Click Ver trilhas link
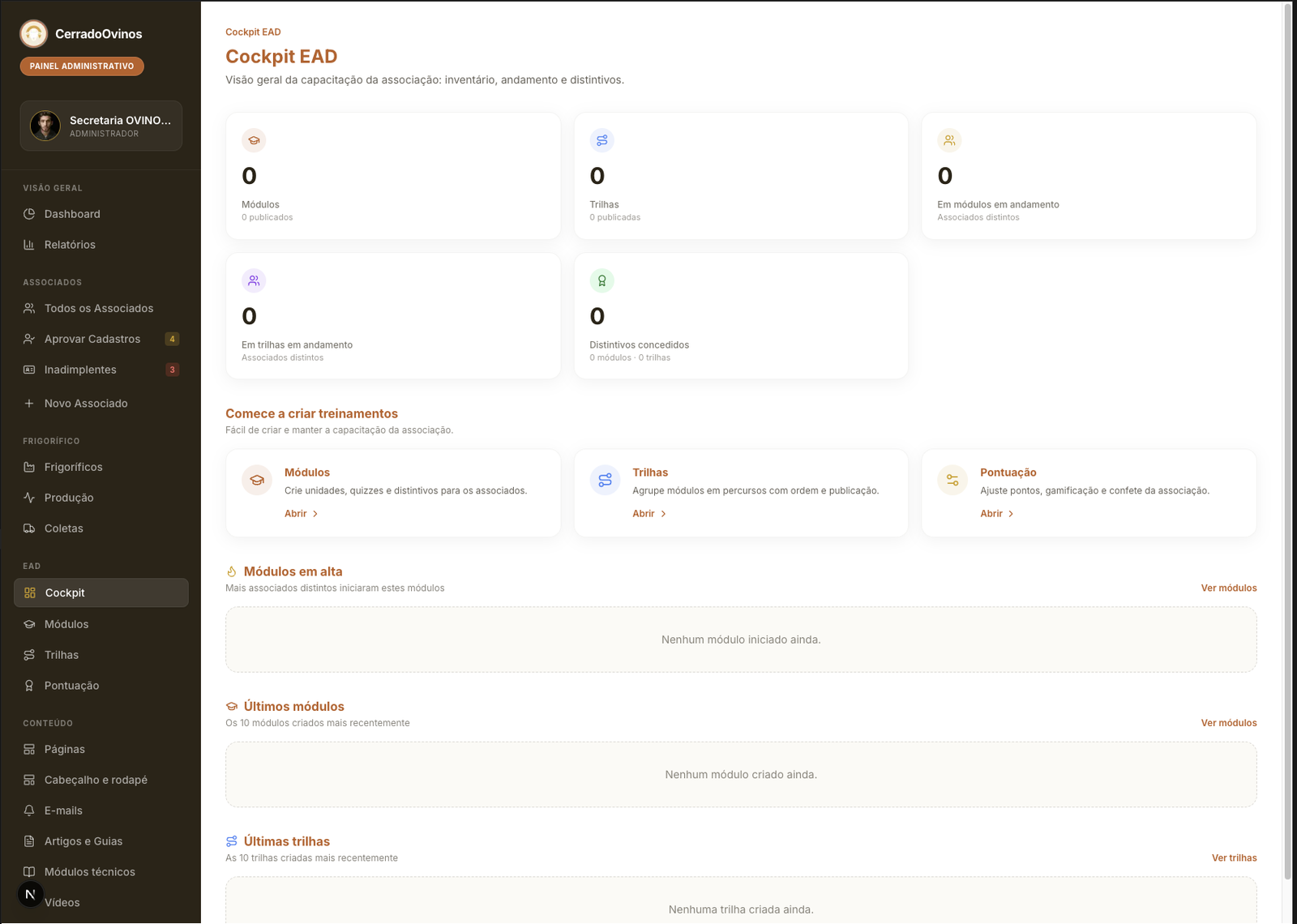1297x924 pixels. 1234,858
